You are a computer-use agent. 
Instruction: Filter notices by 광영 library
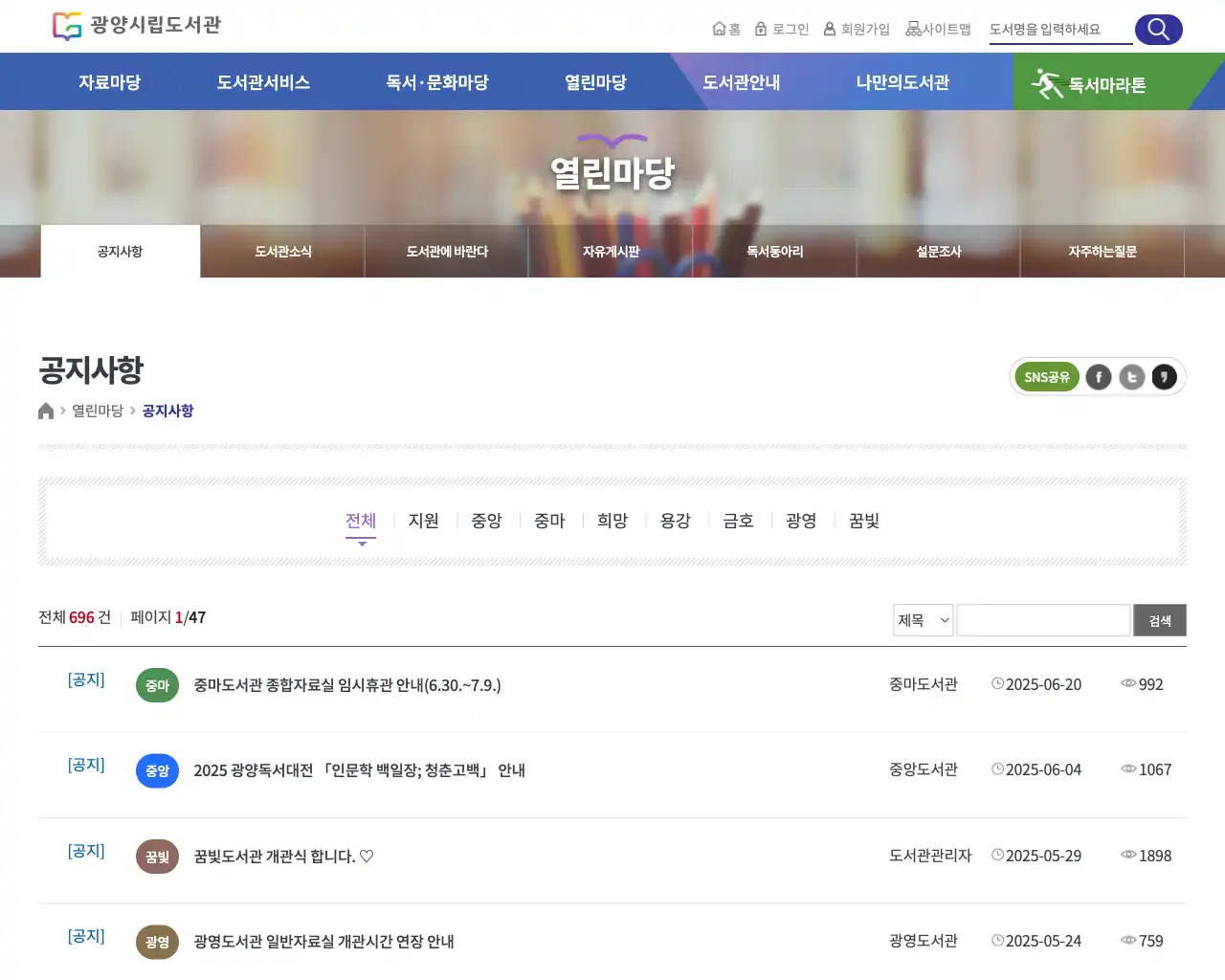click(801, 521)
